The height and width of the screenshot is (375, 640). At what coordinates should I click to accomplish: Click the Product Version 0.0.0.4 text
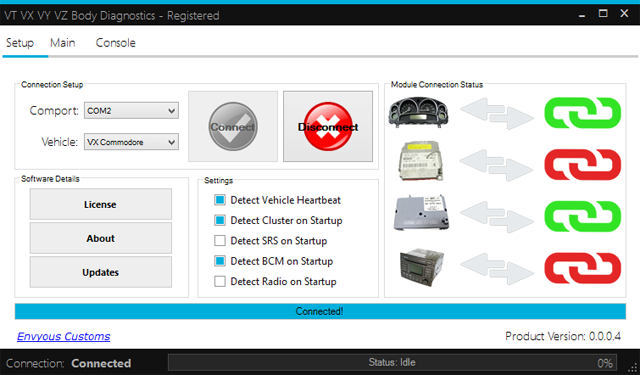(x=563, y=336)
